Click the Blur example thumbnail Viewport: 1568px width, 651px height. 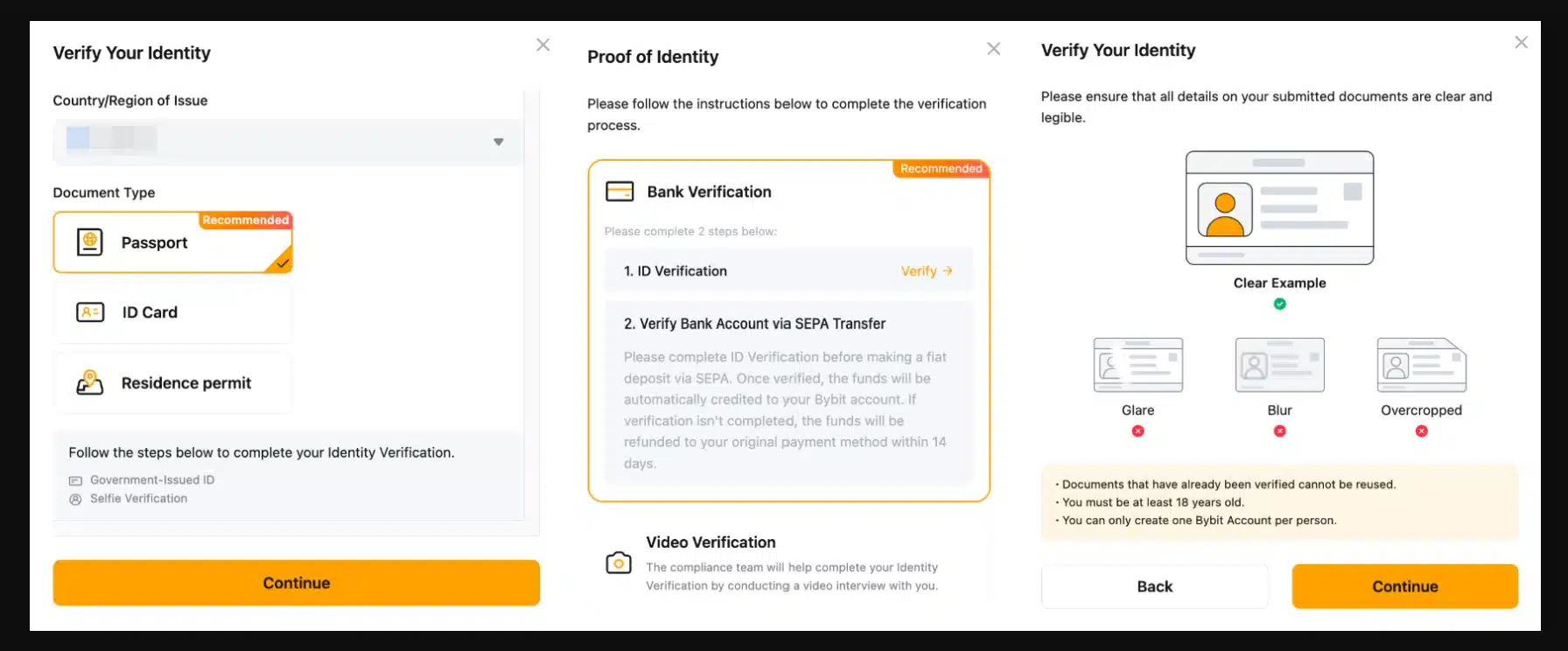[1279, 365]
